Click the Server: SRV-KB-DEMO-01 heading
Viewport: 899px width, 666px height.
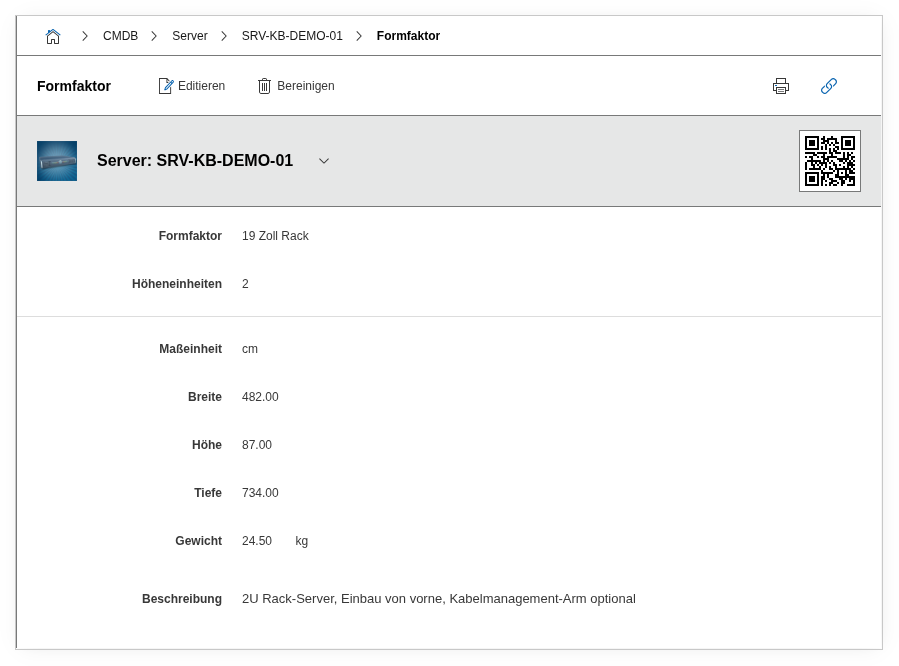coord(195,161)
